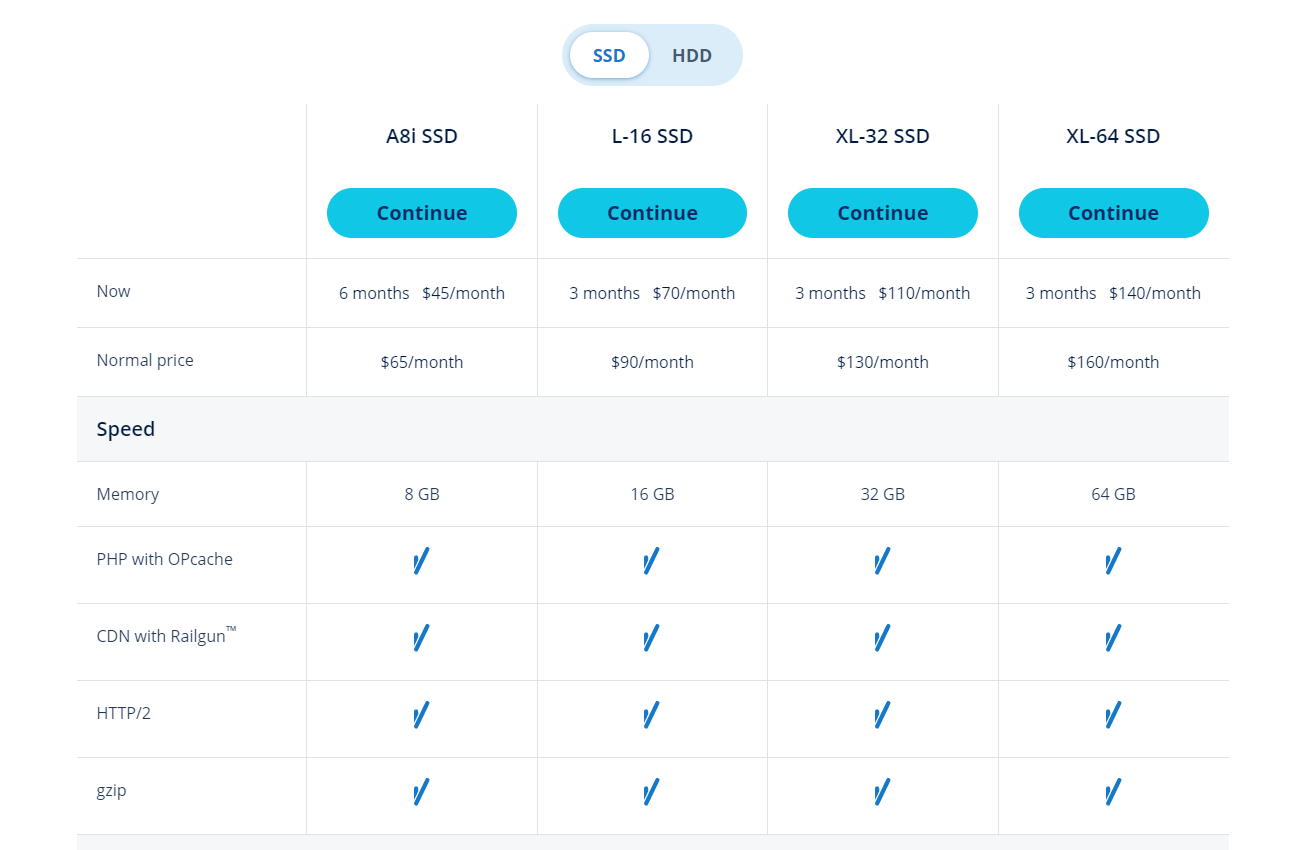Click the PHP with OPcache checkmark for XL-64 SSD
The image size is (1310, 850).
pos(1113,561)
